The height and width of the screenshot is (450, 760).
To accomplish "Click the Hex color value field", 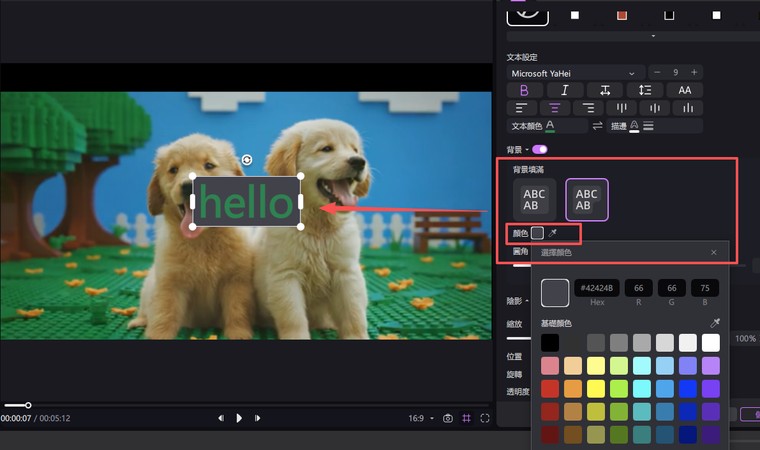I will (595, 288).
